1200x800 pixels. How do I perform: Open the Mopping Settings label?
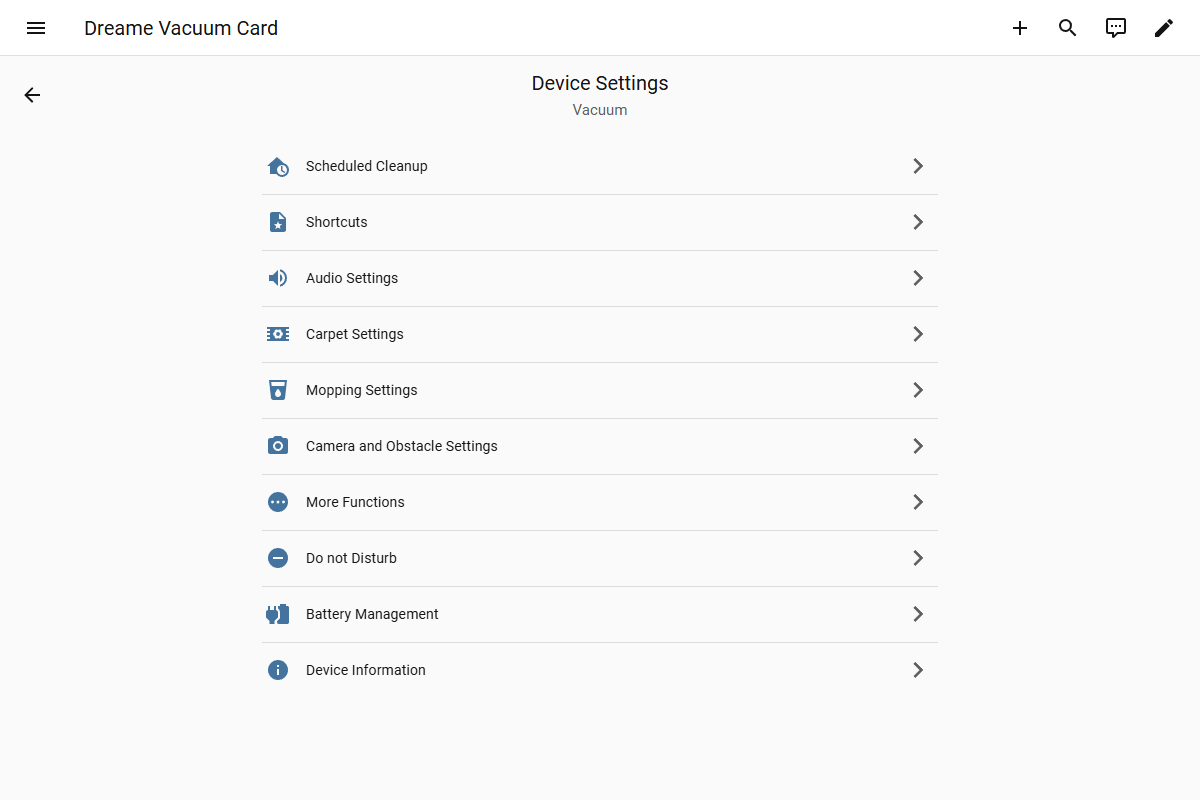(362, 390)
